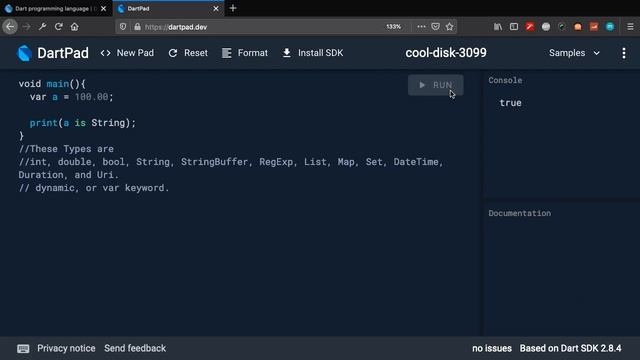640x360 pixels.
Task: Click the Documentation panel label
Action: coord(520,213)
